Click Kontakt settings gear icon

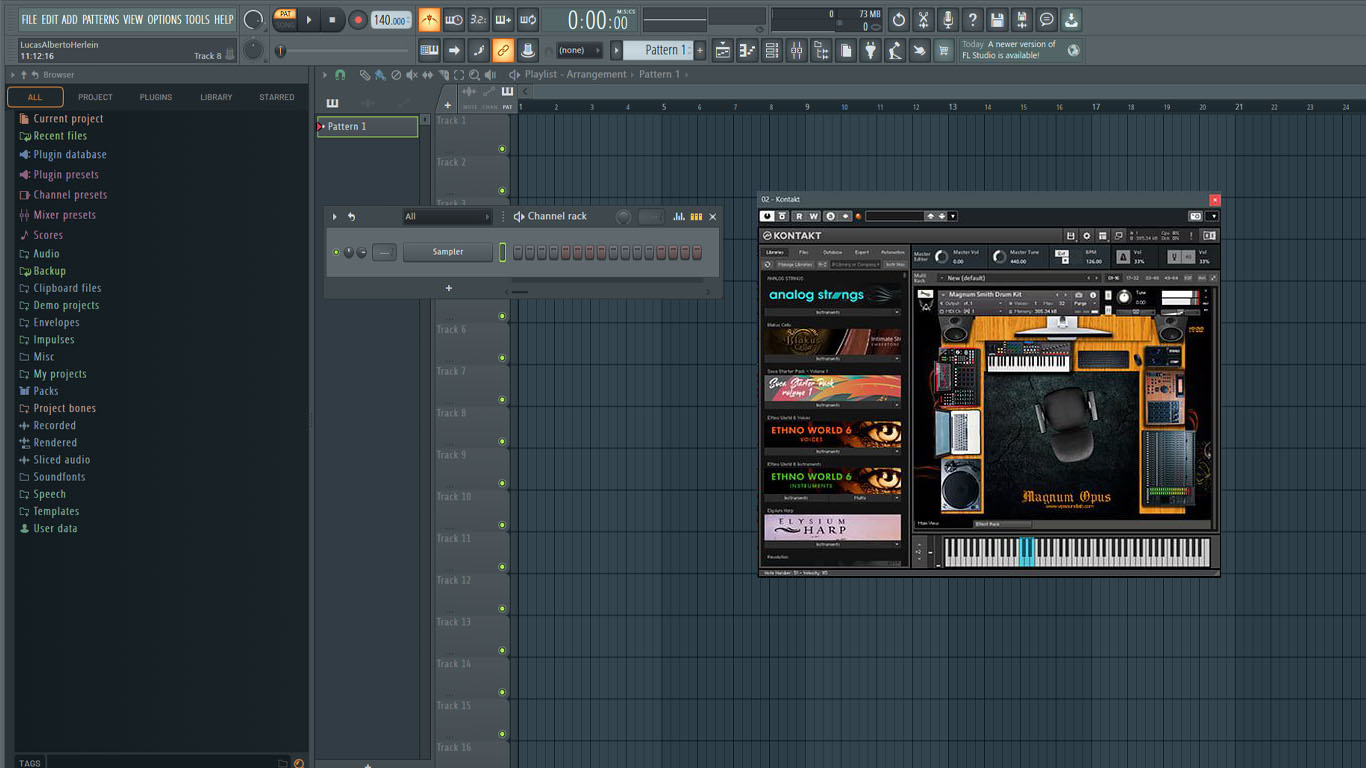pos(1087,236)
